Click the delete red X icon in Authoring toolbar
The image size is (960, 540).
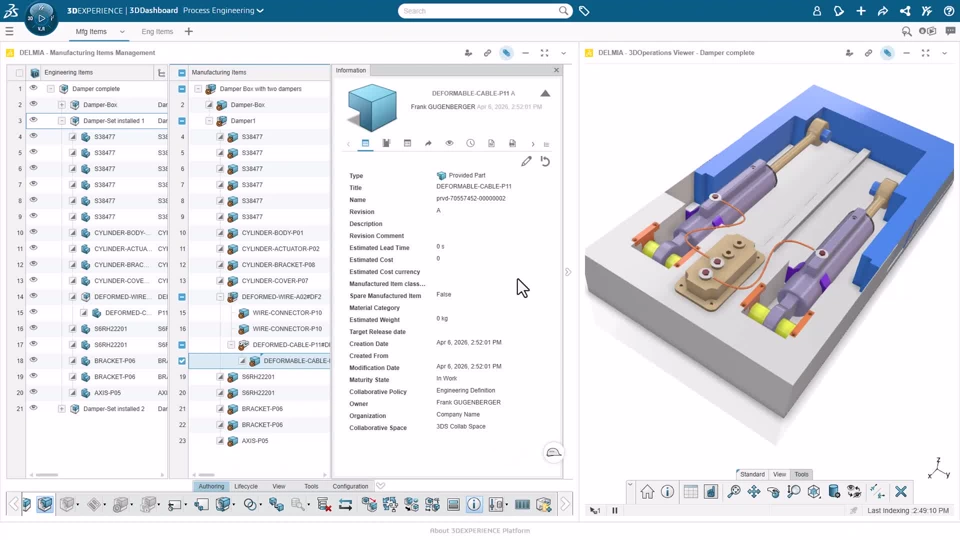pyautogui.click(x=324, y=504)
